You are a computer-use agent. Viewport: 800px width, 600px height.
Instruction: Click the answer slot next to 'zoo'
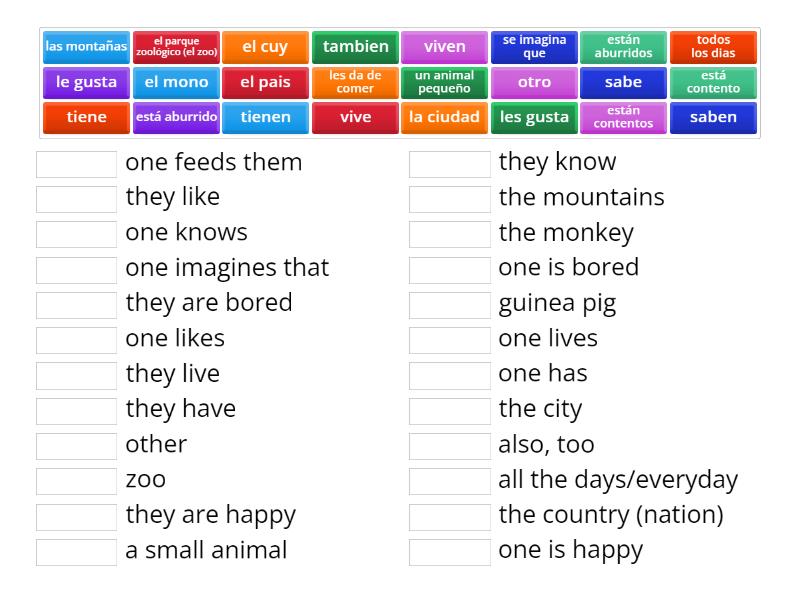77,480
